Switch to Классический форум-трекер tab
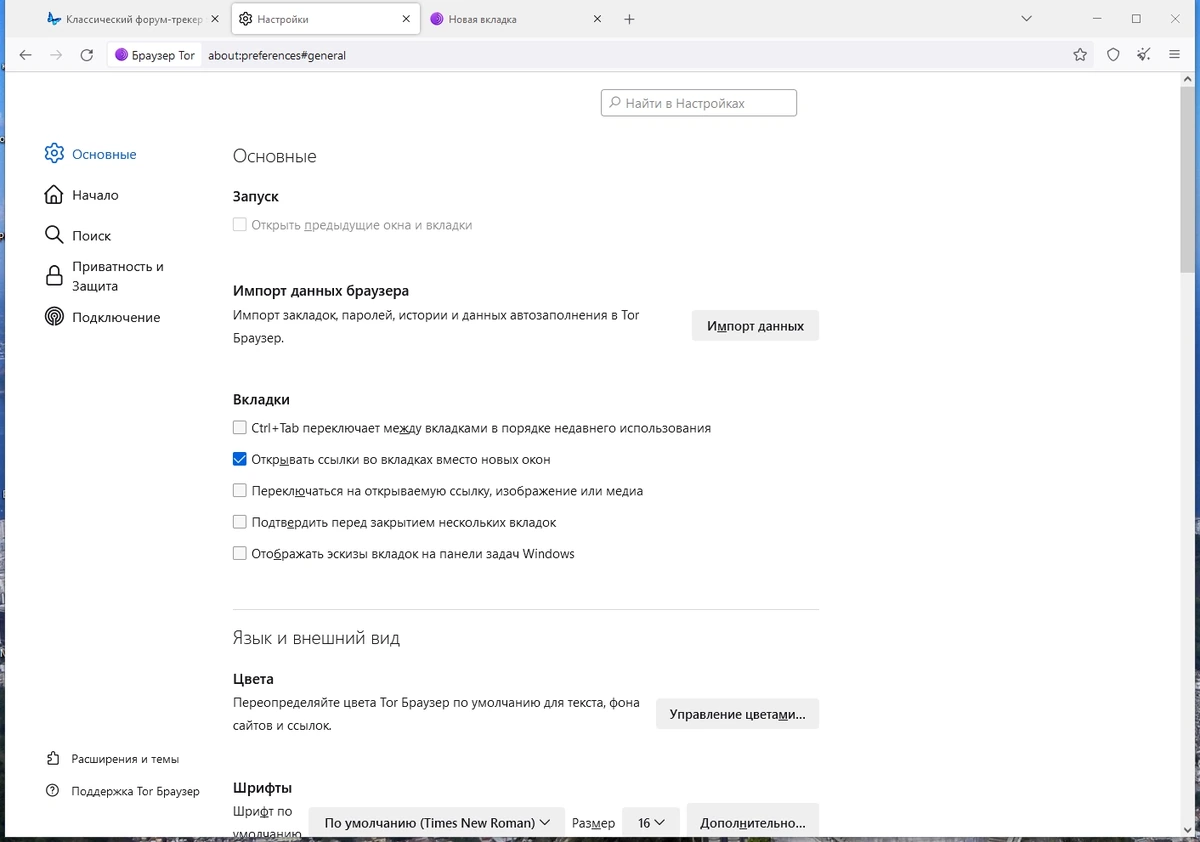This screenshot has height=842, width=1200. (131, 19)
